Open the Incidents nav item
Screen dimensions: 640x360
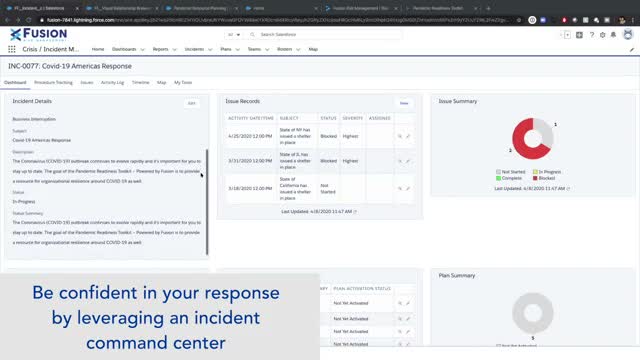click(194, 49)
